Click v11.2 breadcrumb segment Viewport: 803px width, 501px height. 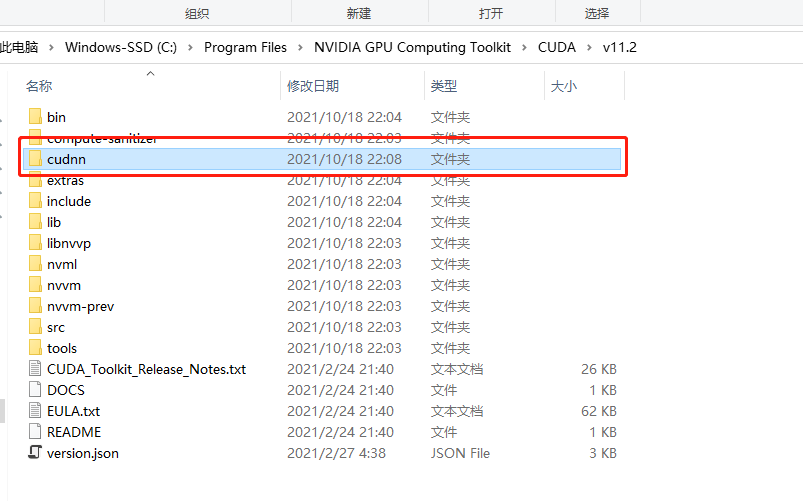point(620,47)
